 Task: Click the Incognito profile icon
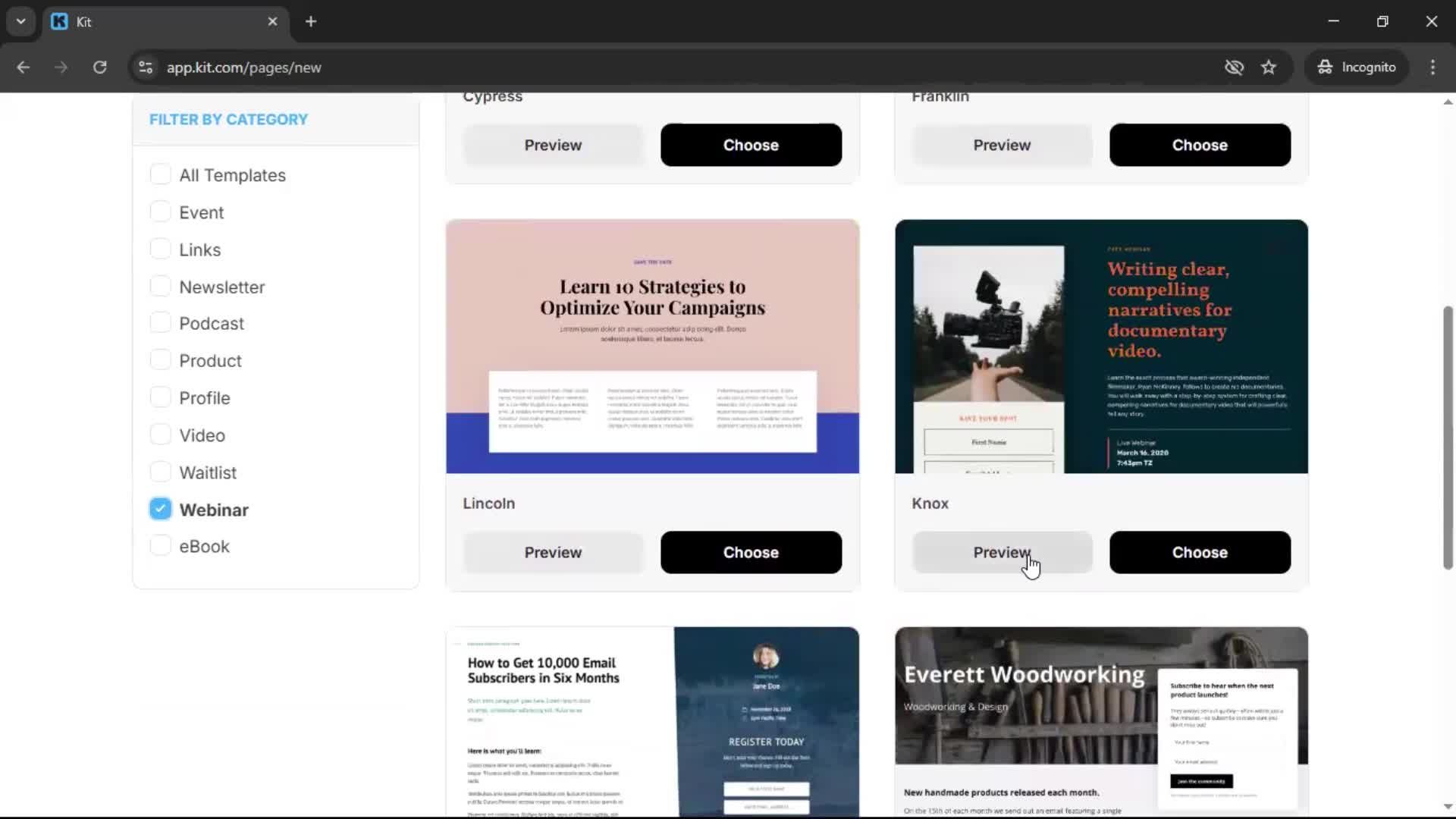(1325, 67)
